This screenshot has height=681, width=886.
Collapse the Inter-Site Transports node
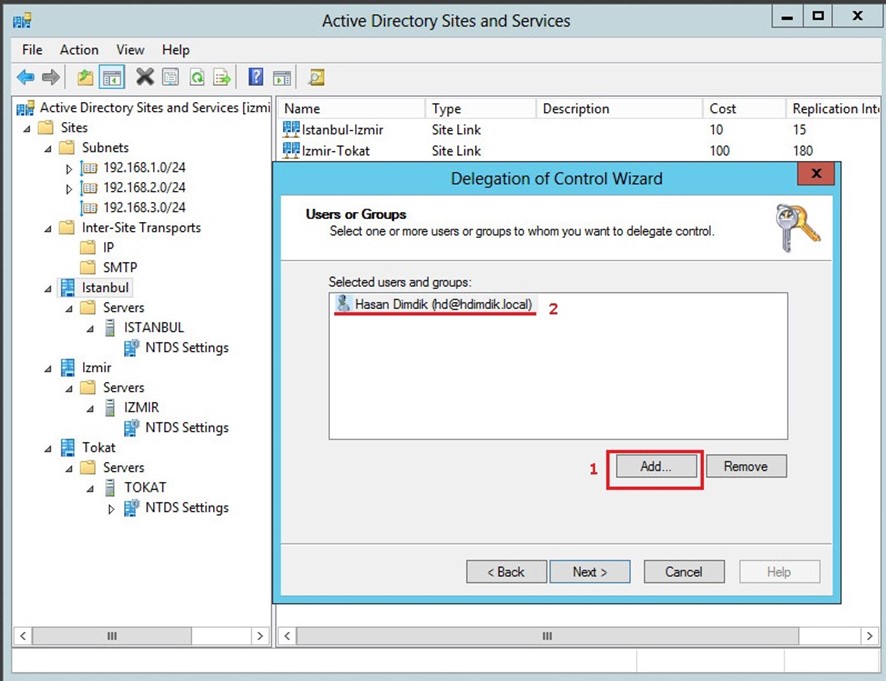(48, 229)
